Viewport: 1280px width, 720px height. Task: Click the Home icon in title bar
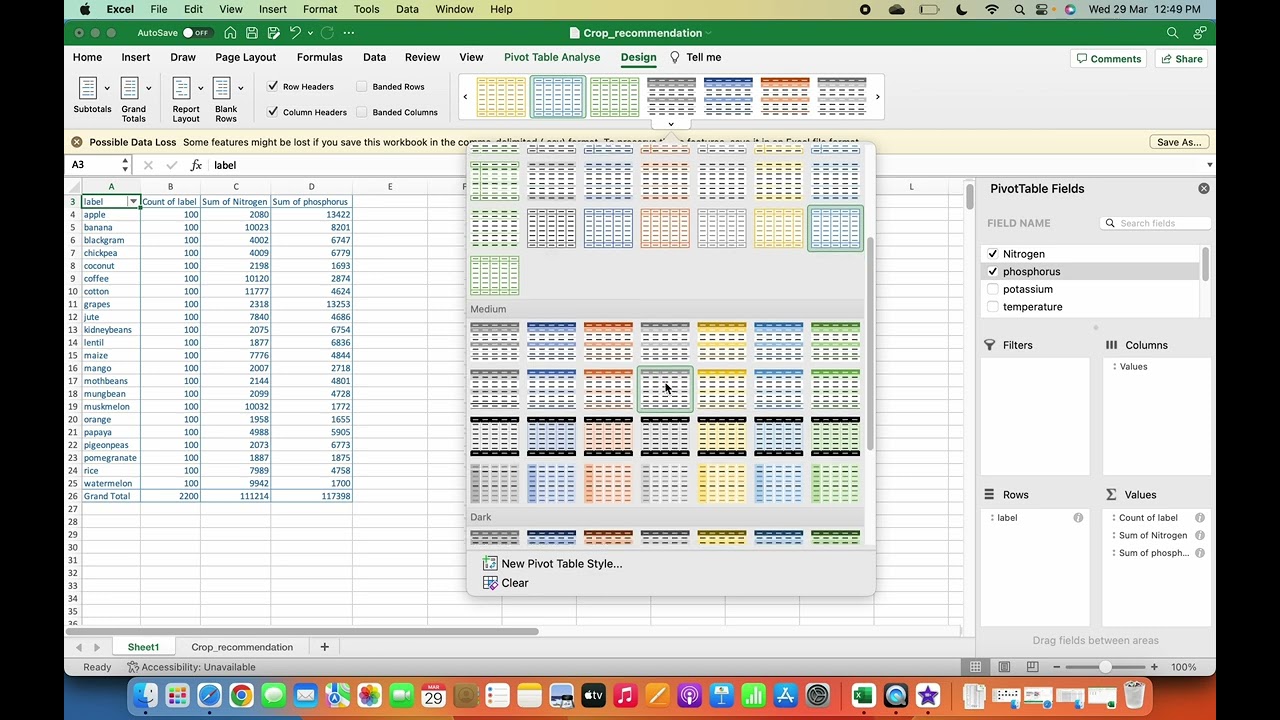[230, 33]
